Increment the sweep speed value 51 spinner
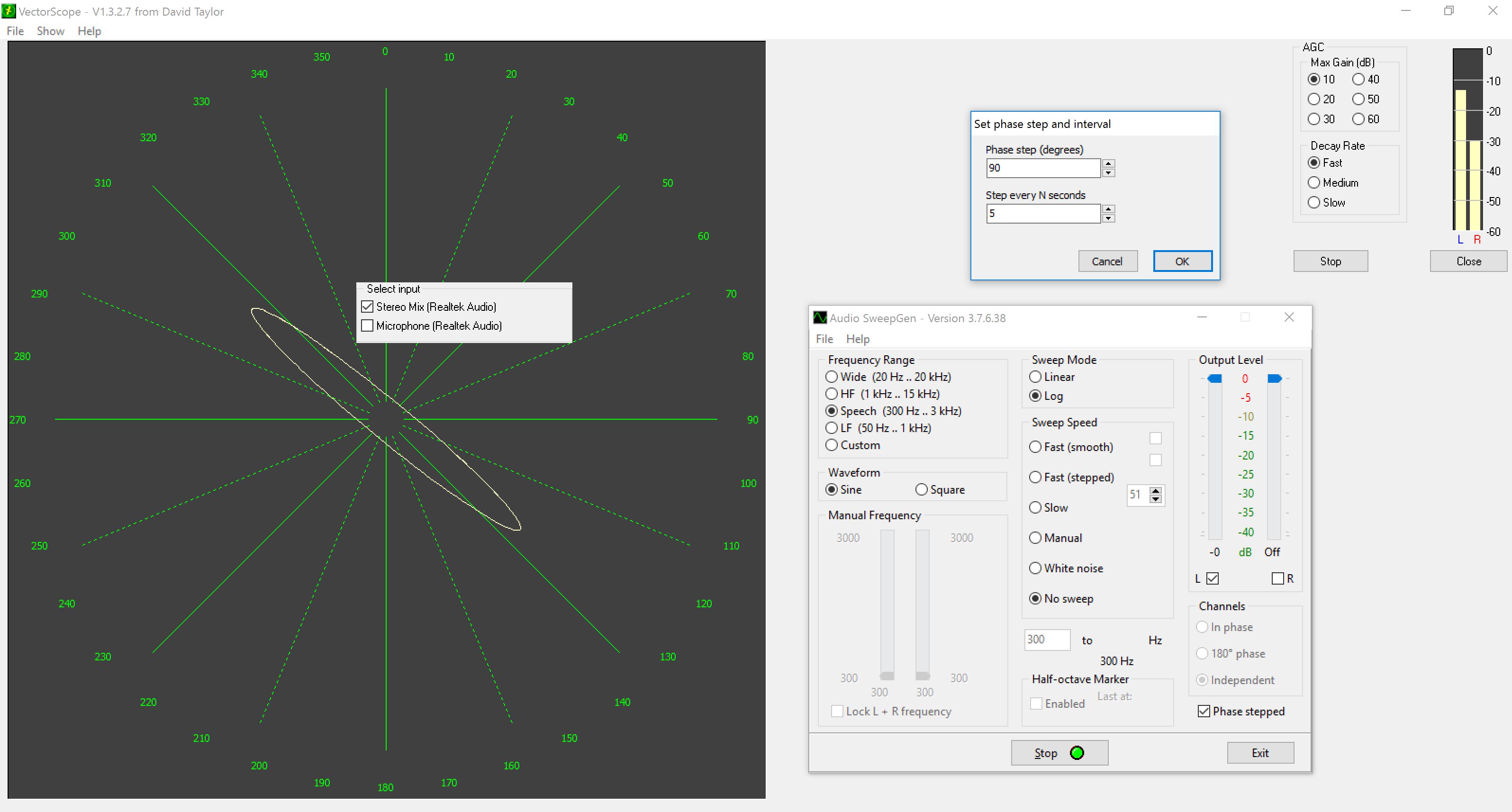The width and height of the screenshot is (1512, 812). tap(1156, 490)
